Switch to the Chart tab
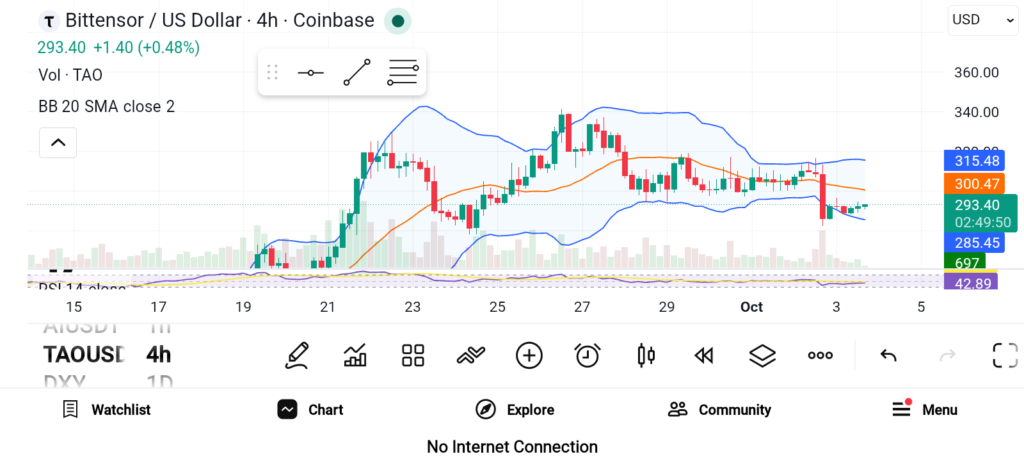This screenshot has width=1024, height=461. tap(310, 409)
